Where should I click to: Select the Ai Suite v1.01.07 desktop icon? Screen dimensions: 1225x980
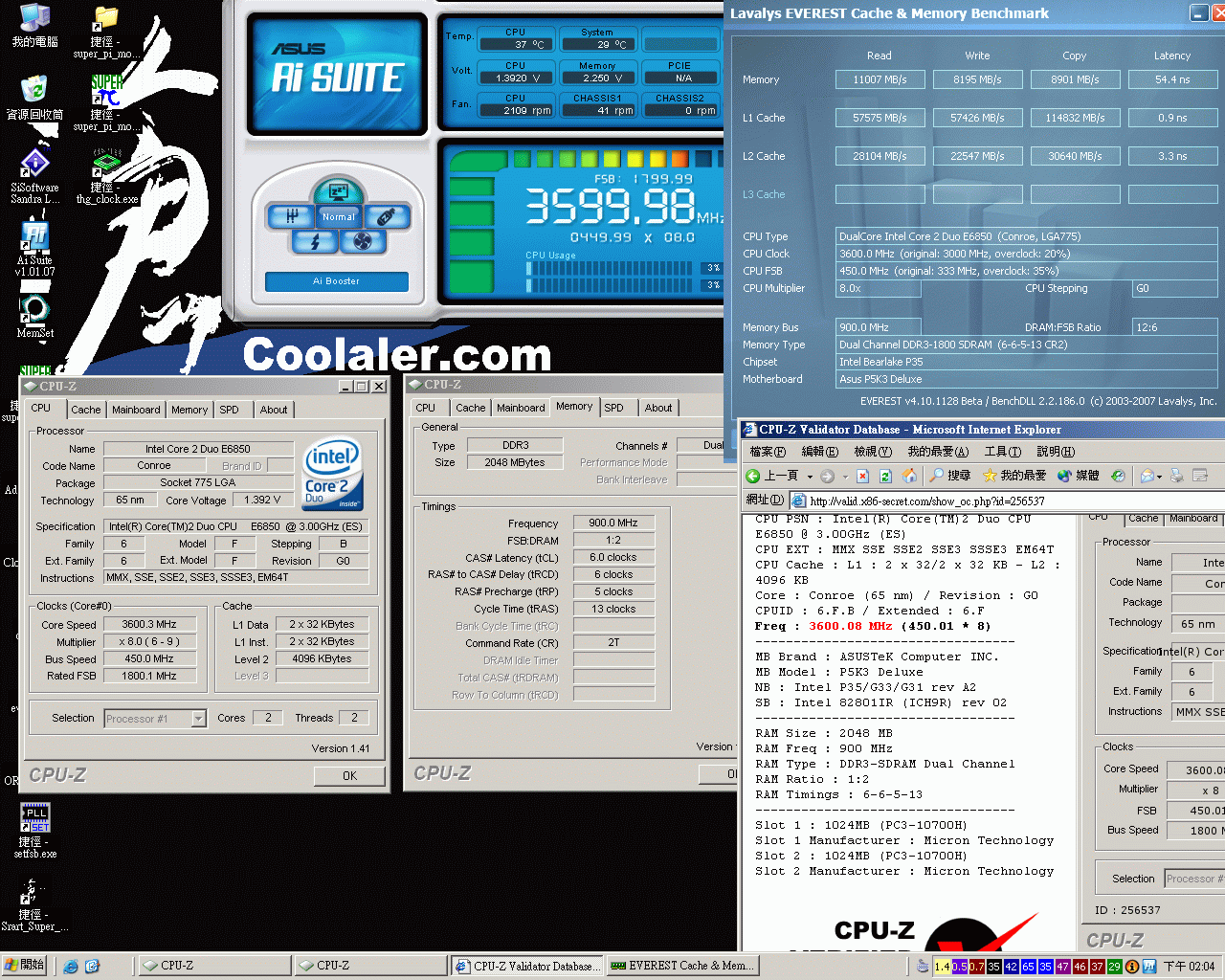click(34, 249)
